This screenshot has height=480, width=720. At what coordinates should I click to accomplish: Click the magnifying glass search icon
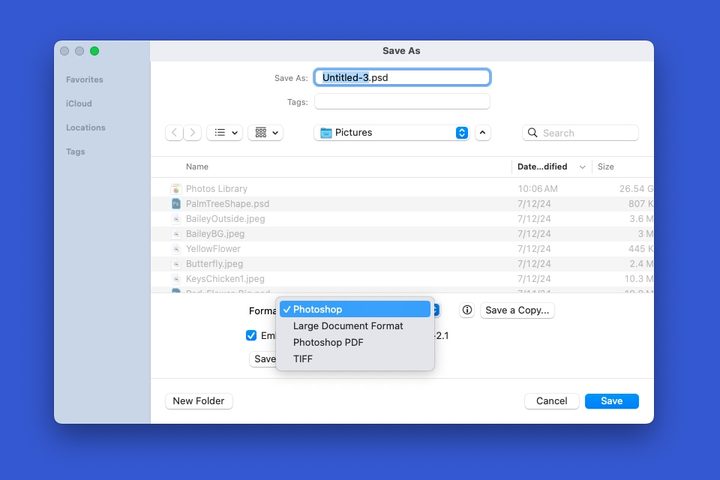click(533, 133)
